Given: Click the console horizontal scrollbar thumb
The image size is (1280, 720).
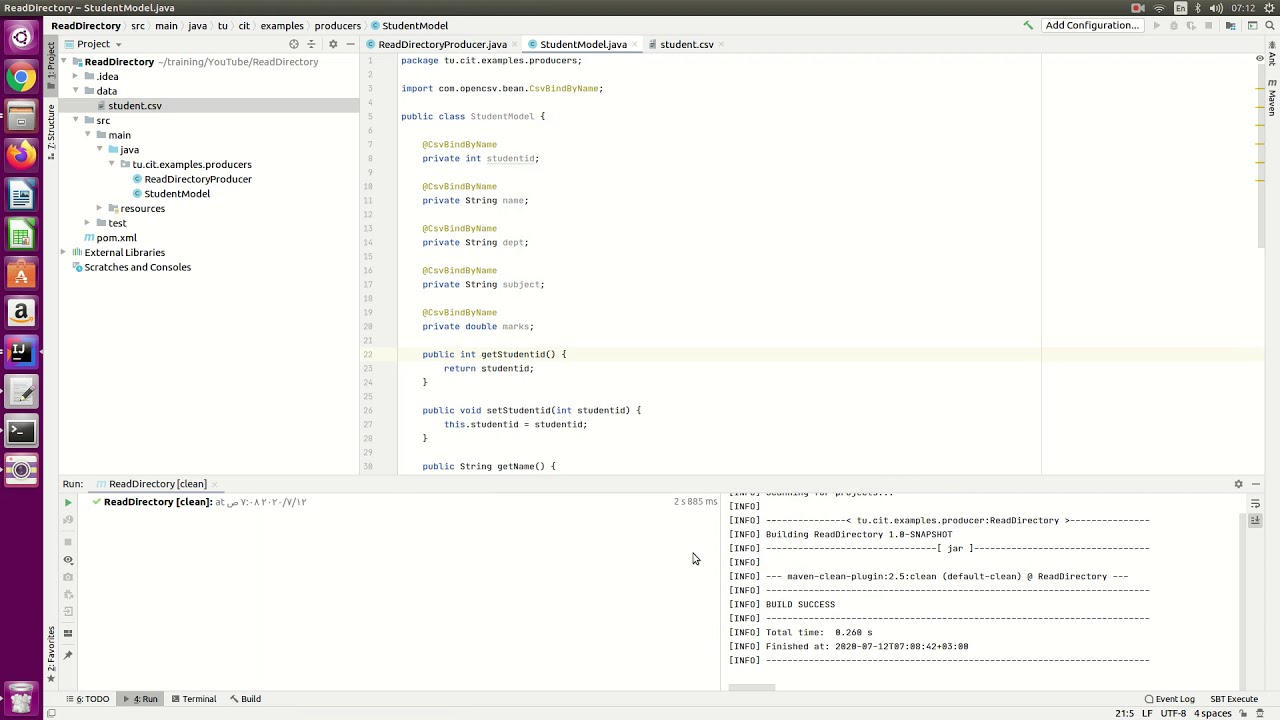Looking at the screenshot, I should pyautogui.click(x=751, y=688).
